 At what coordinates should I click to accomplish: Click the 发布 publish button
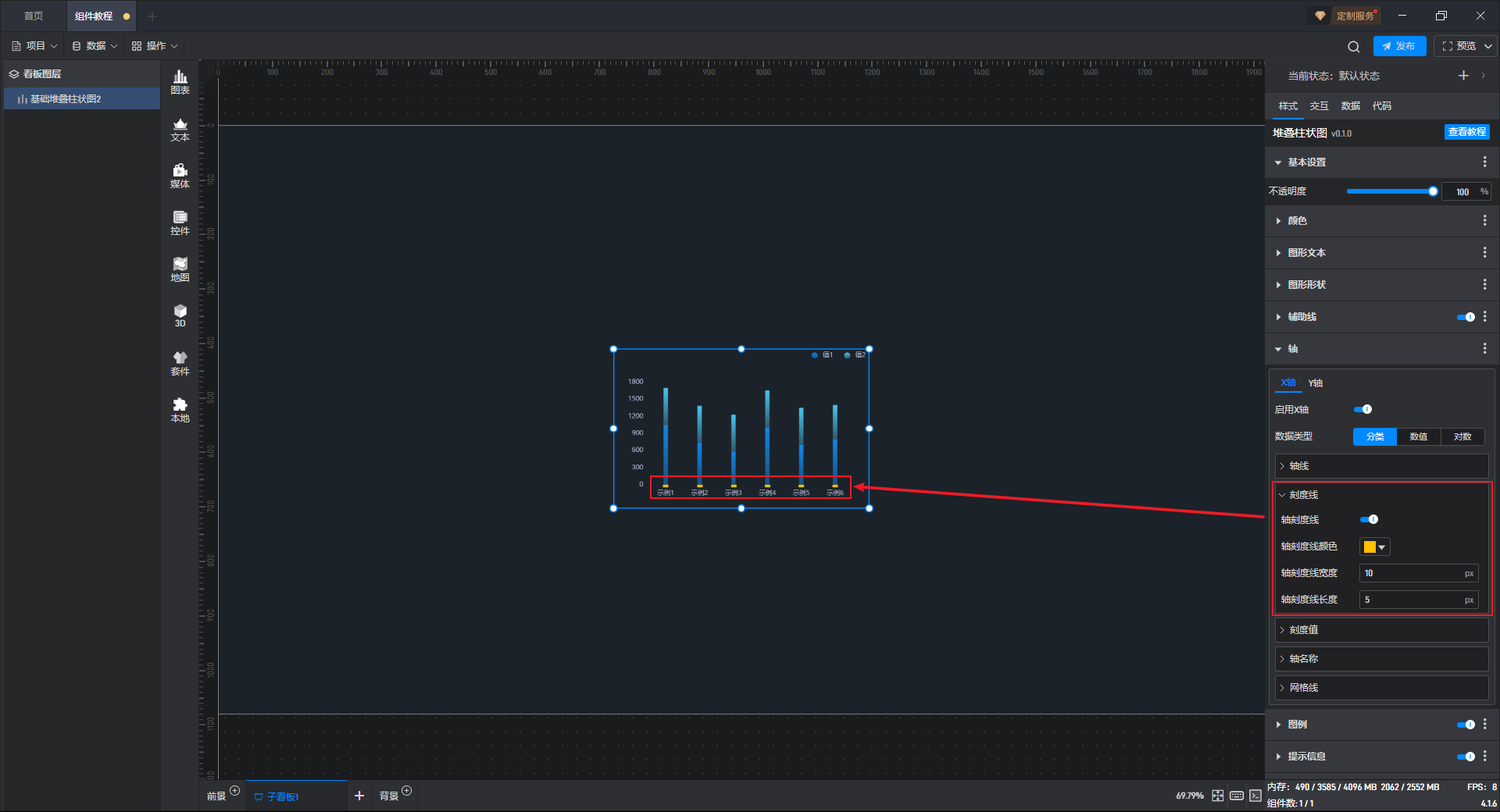pyautogui.click(x=1399, y=46)
